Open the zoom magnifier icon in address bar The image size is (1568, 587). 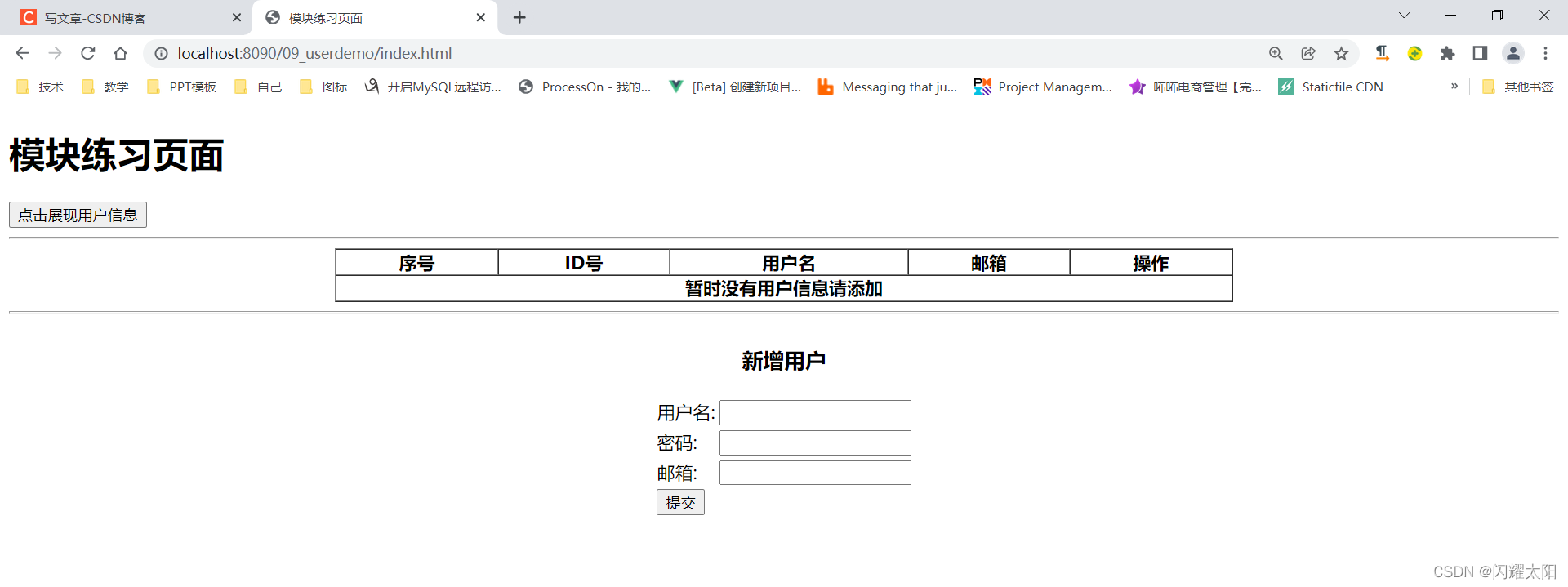point(1276,53)
